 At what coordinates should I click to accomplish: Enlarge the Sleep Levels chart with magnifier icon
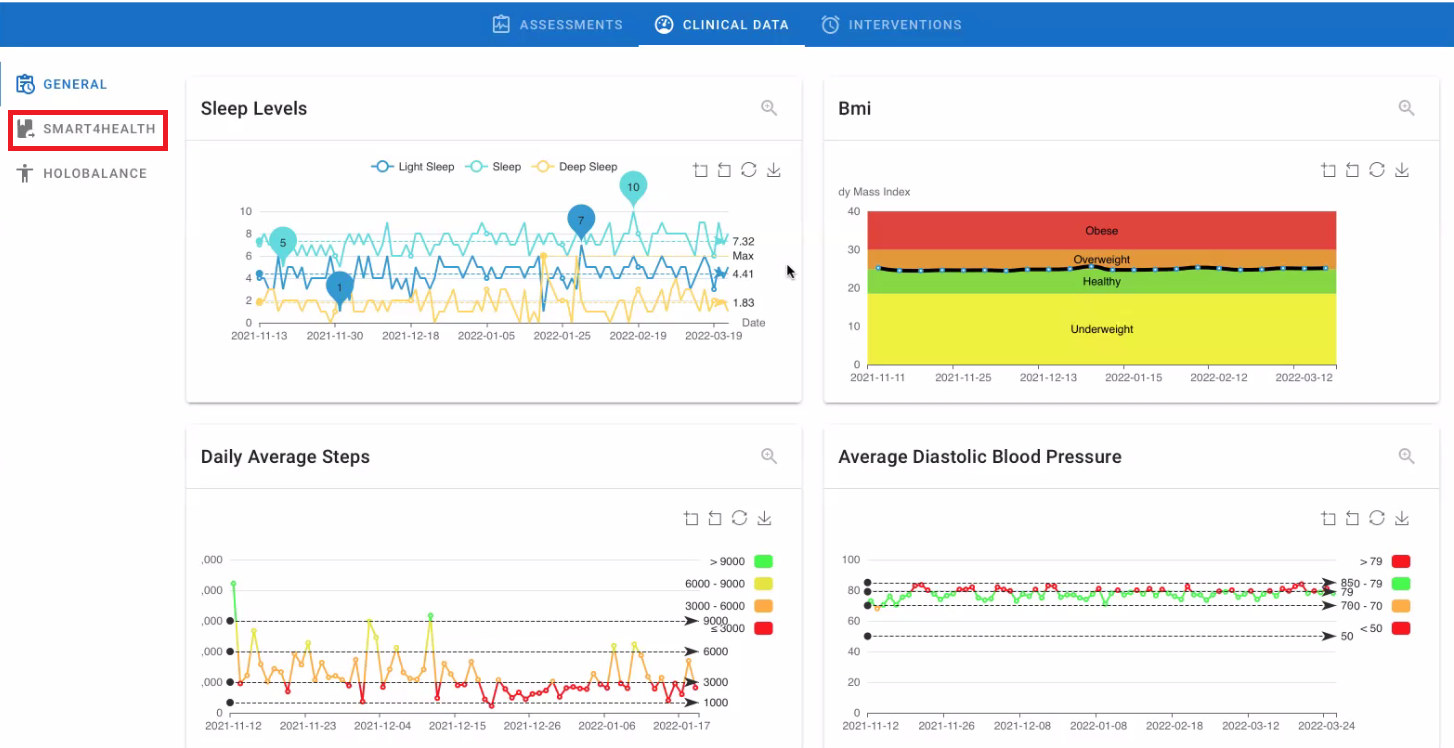pyautogui.click(x=769, y=108)
